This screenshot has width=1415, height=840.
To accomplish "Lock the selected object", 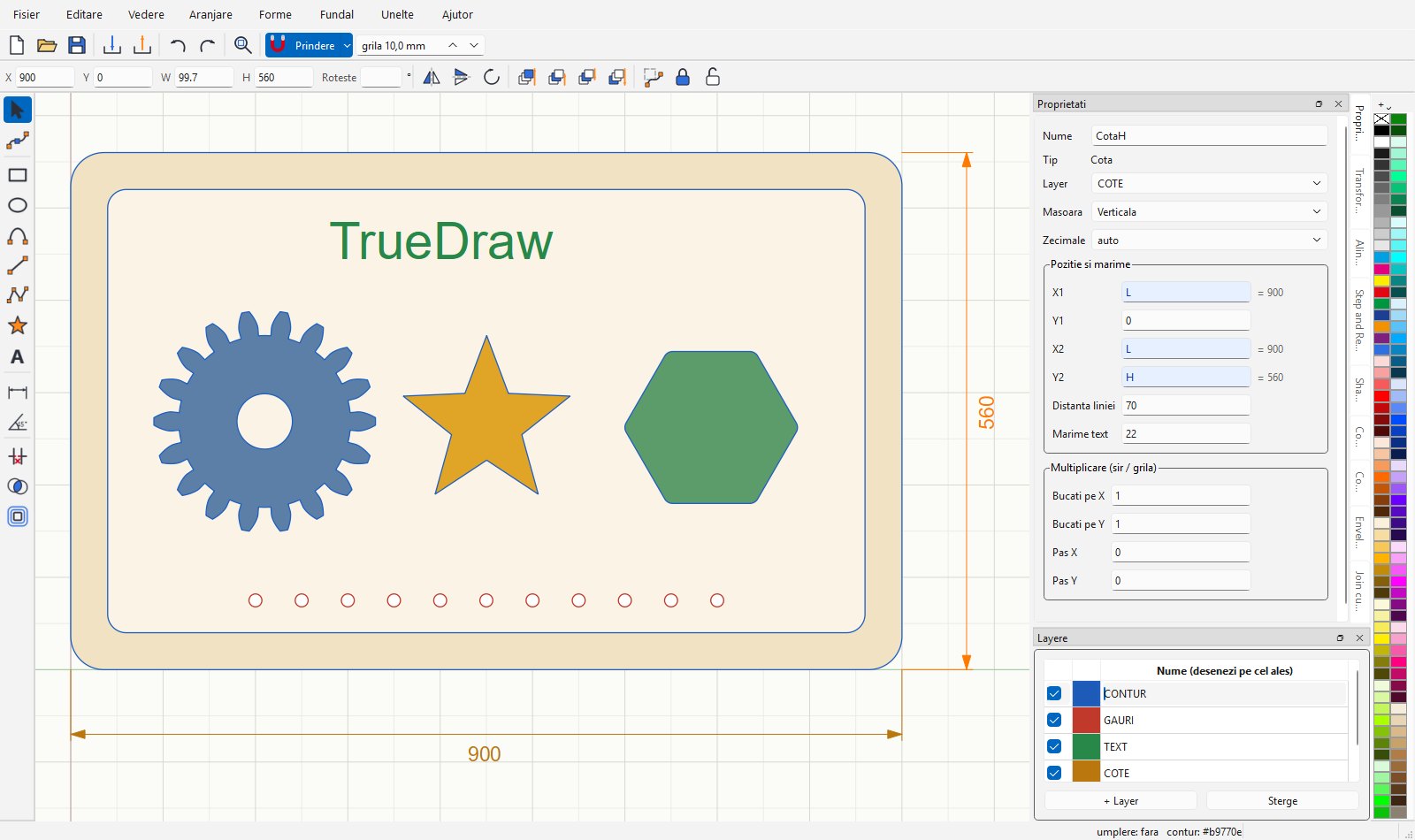I will (683, 77).
